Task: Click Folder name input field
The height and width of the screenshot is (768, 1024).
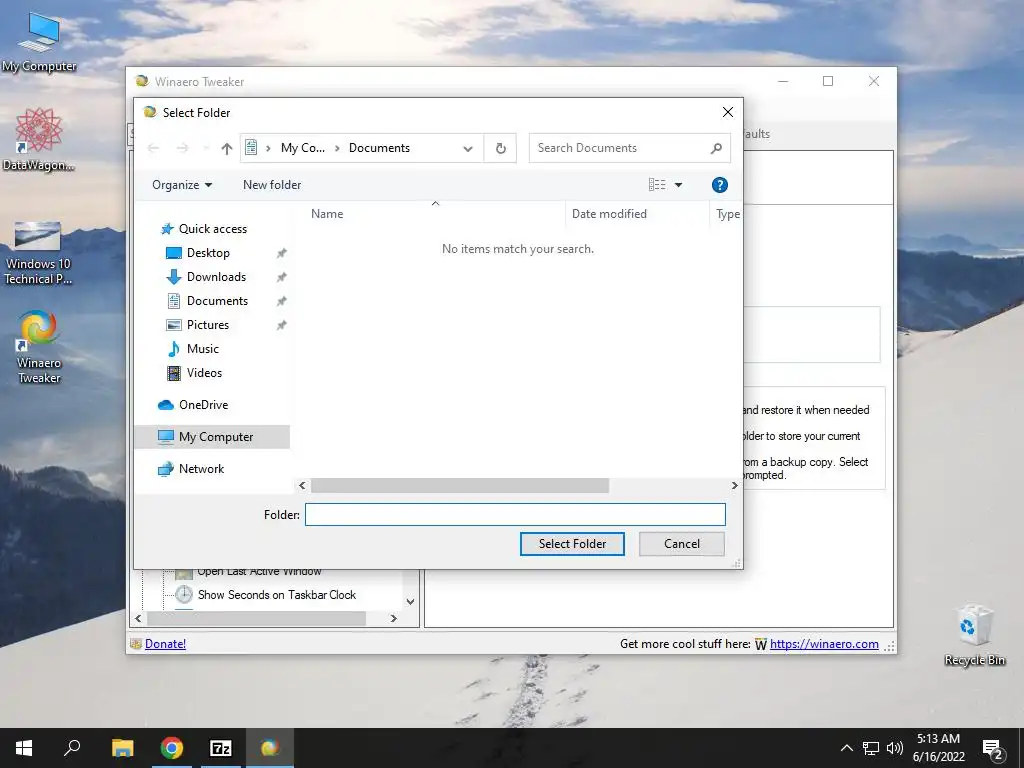Action: [515, 515]
